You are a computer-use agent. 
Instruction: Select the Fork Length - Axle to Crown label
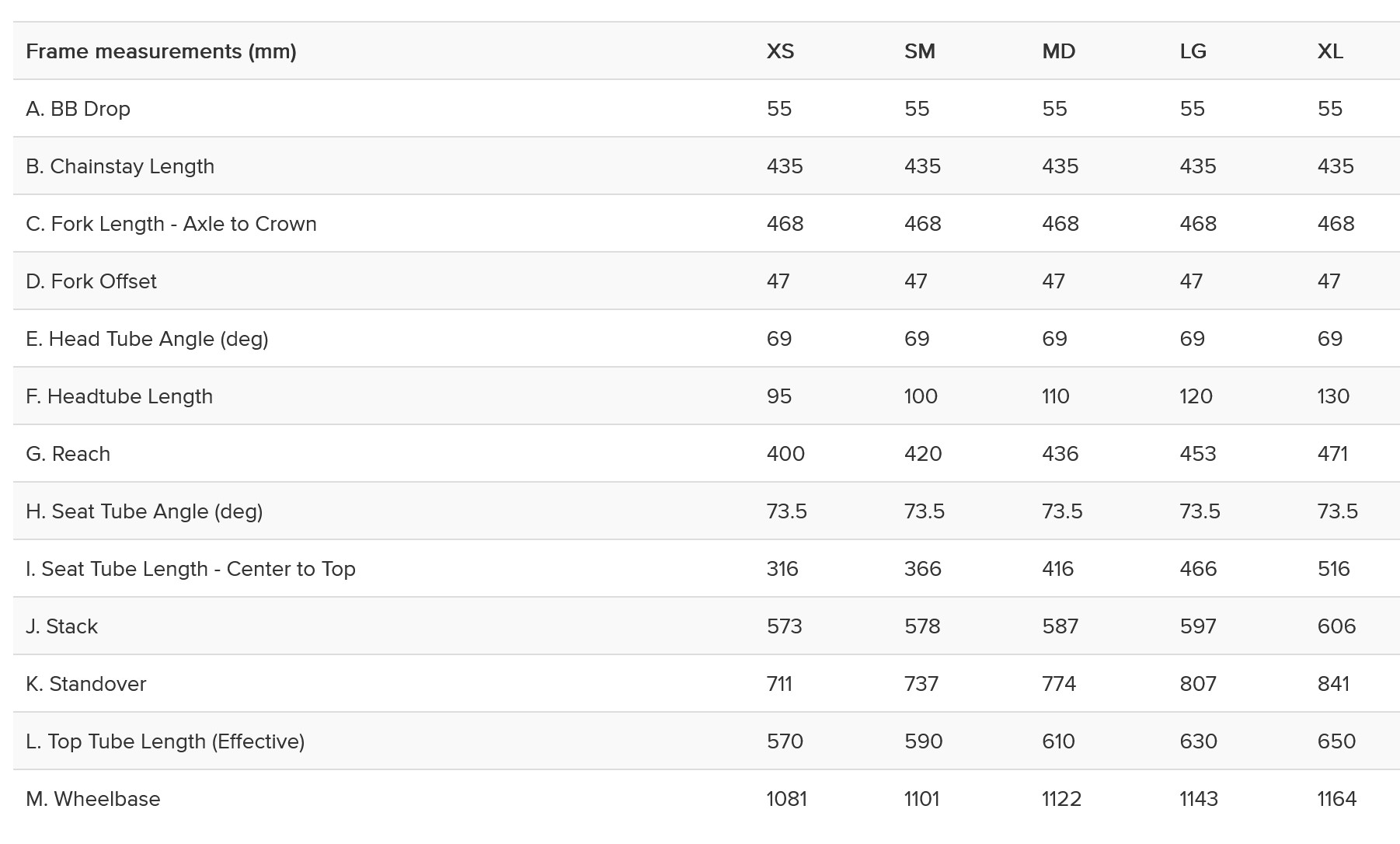point(171,224)
